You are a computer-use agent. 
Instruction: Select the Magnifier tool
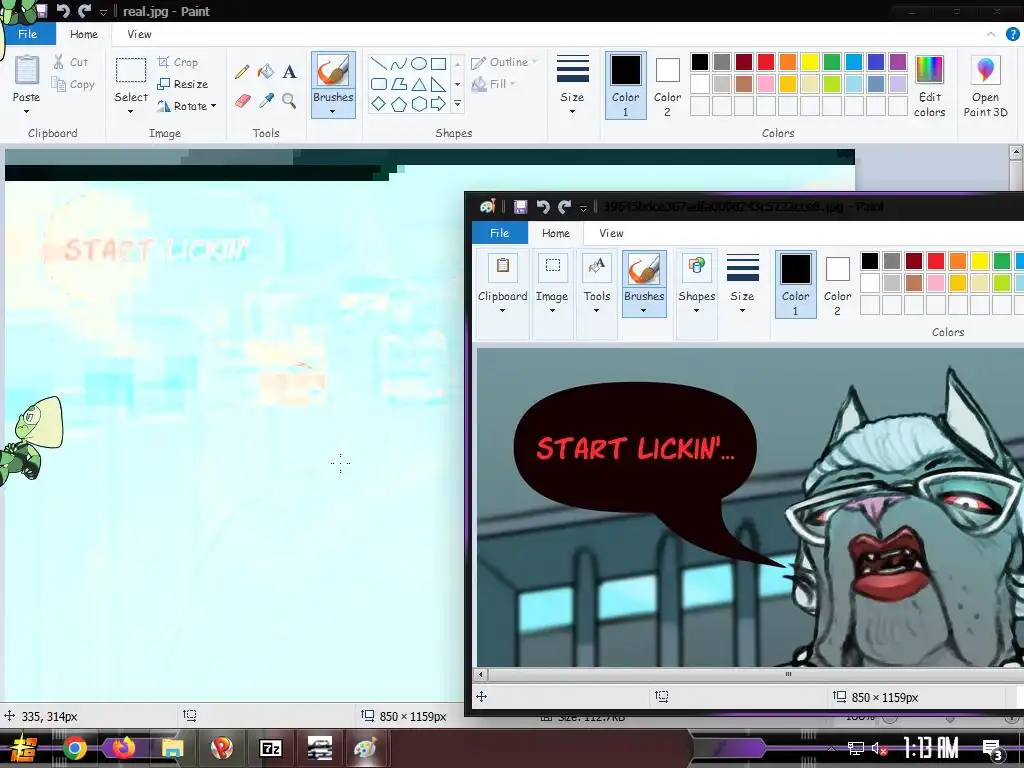(x=289, y=101)
